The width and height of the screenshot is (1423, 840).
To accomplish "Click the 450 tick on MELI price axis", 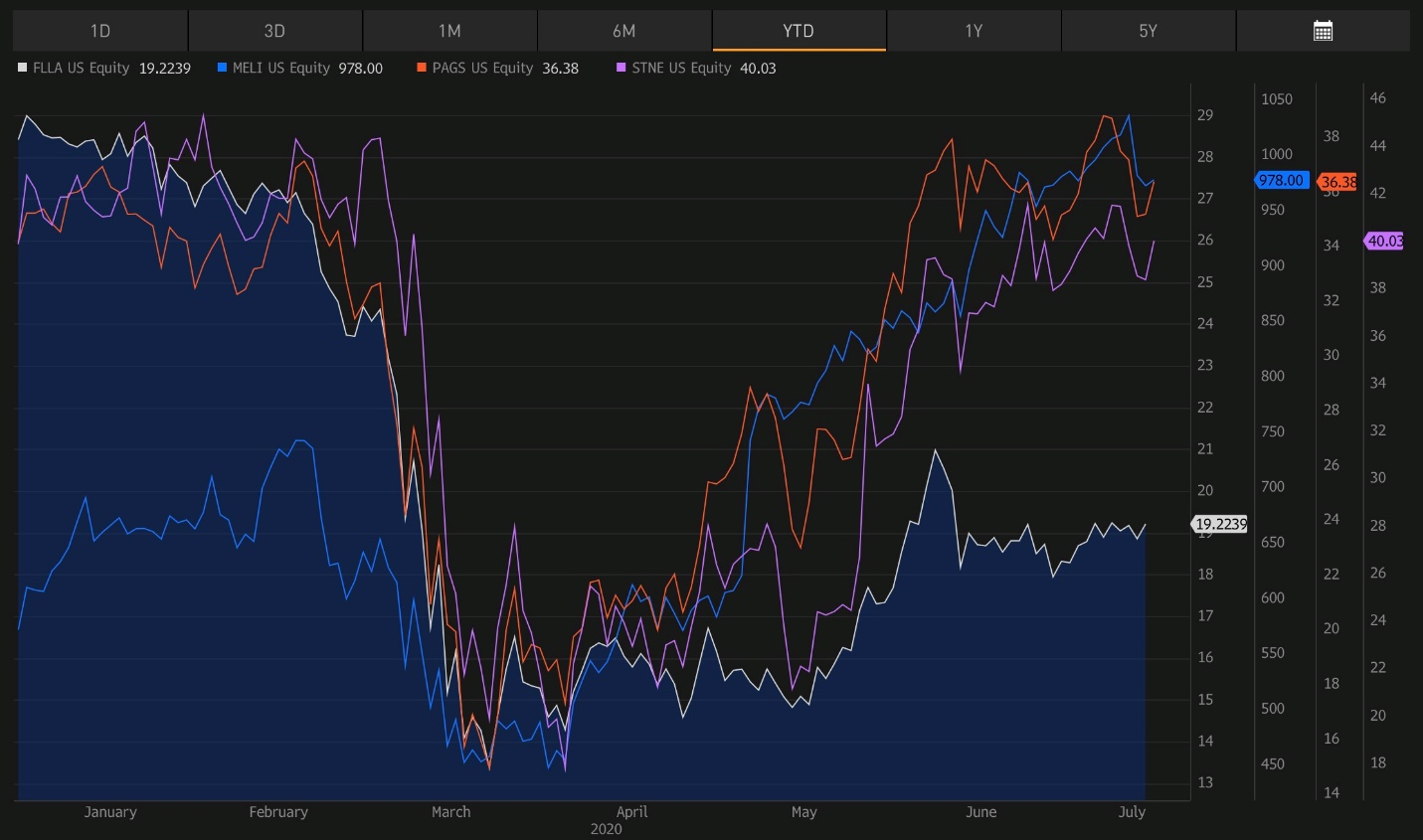I will coord(1273,764).
